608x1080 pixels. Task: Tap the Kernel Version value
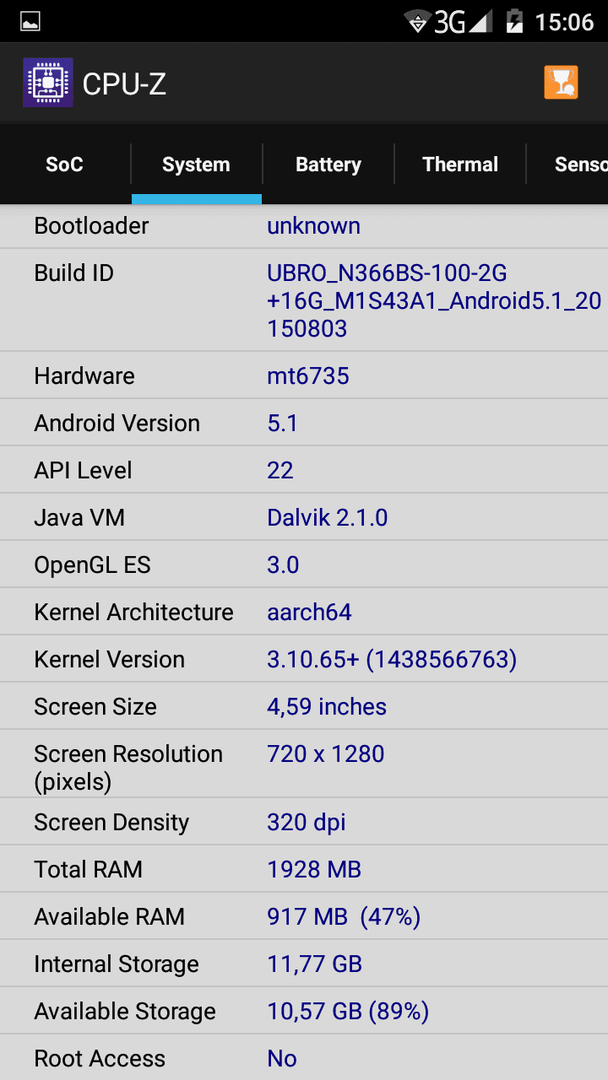[392, 659]
